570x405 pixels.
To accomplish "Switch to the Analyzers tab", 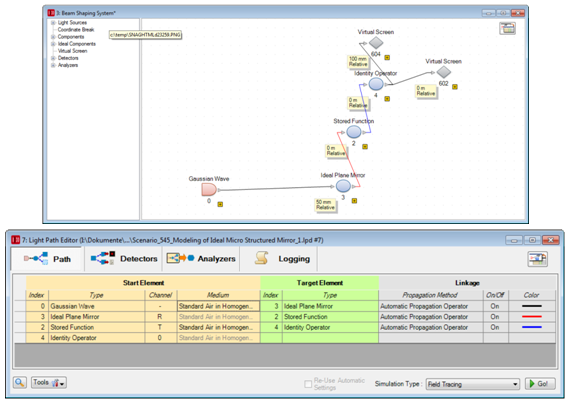I will click(201, 259).
